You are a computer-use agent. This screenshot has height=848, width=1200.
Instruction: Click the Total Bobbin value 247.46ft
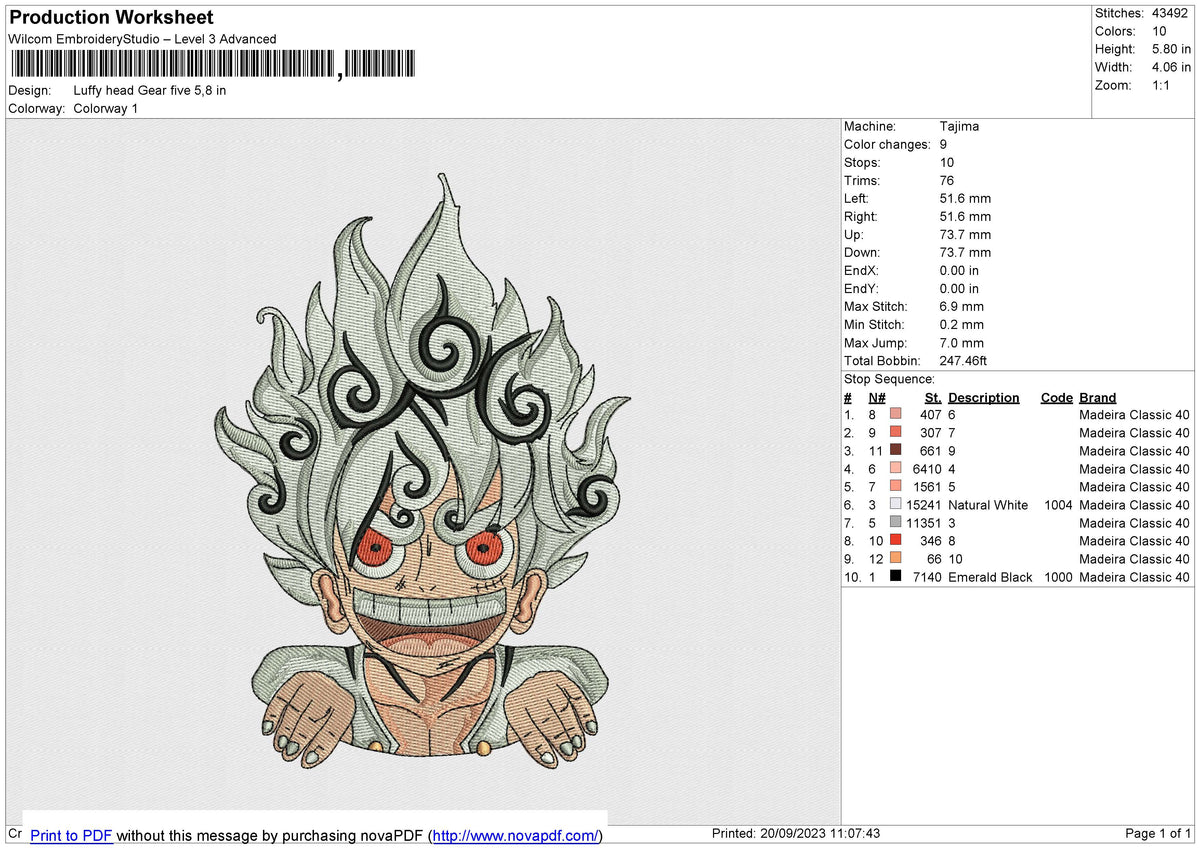coord(964,360)
